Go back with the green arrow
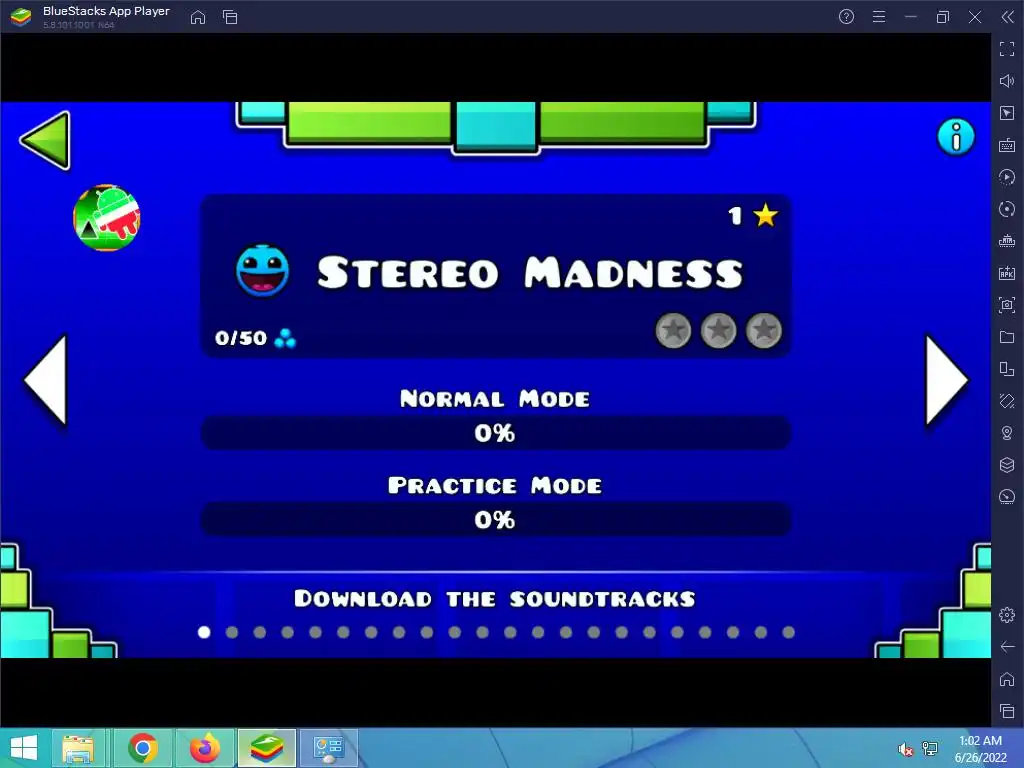This screenshot has height=768, width=1024. coord(46,140)
